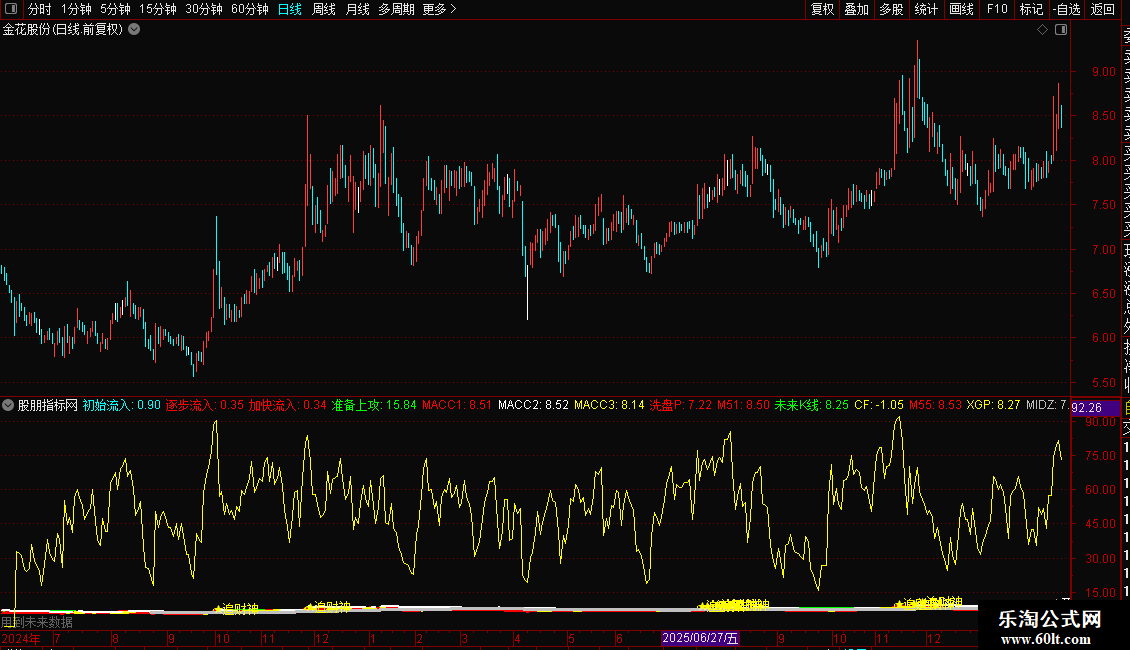
Task: Click the 加快流入: 0.34 value
Action: 288,405
